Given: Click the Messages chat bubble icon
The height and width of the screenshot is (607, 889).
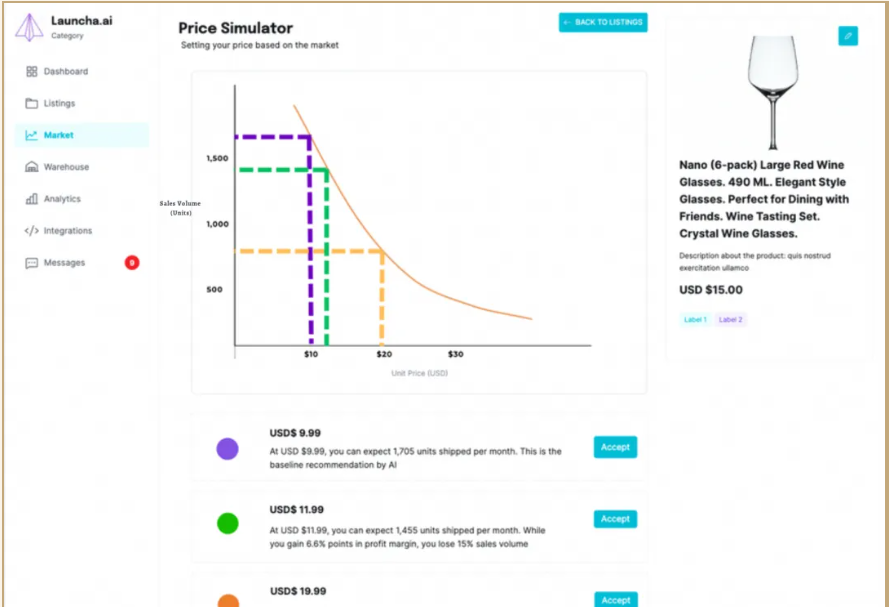Looking at the screenshot, I should point(31,263).
